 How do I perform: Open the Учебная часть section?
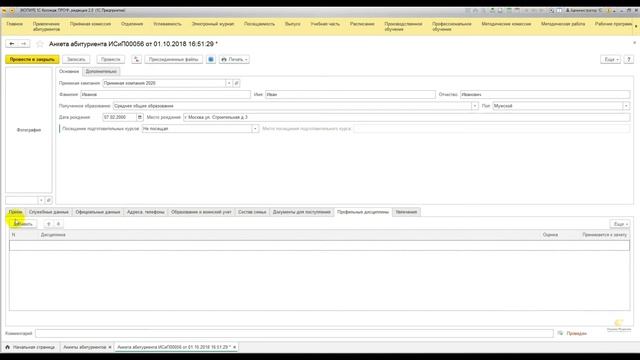tap(325, 24)
